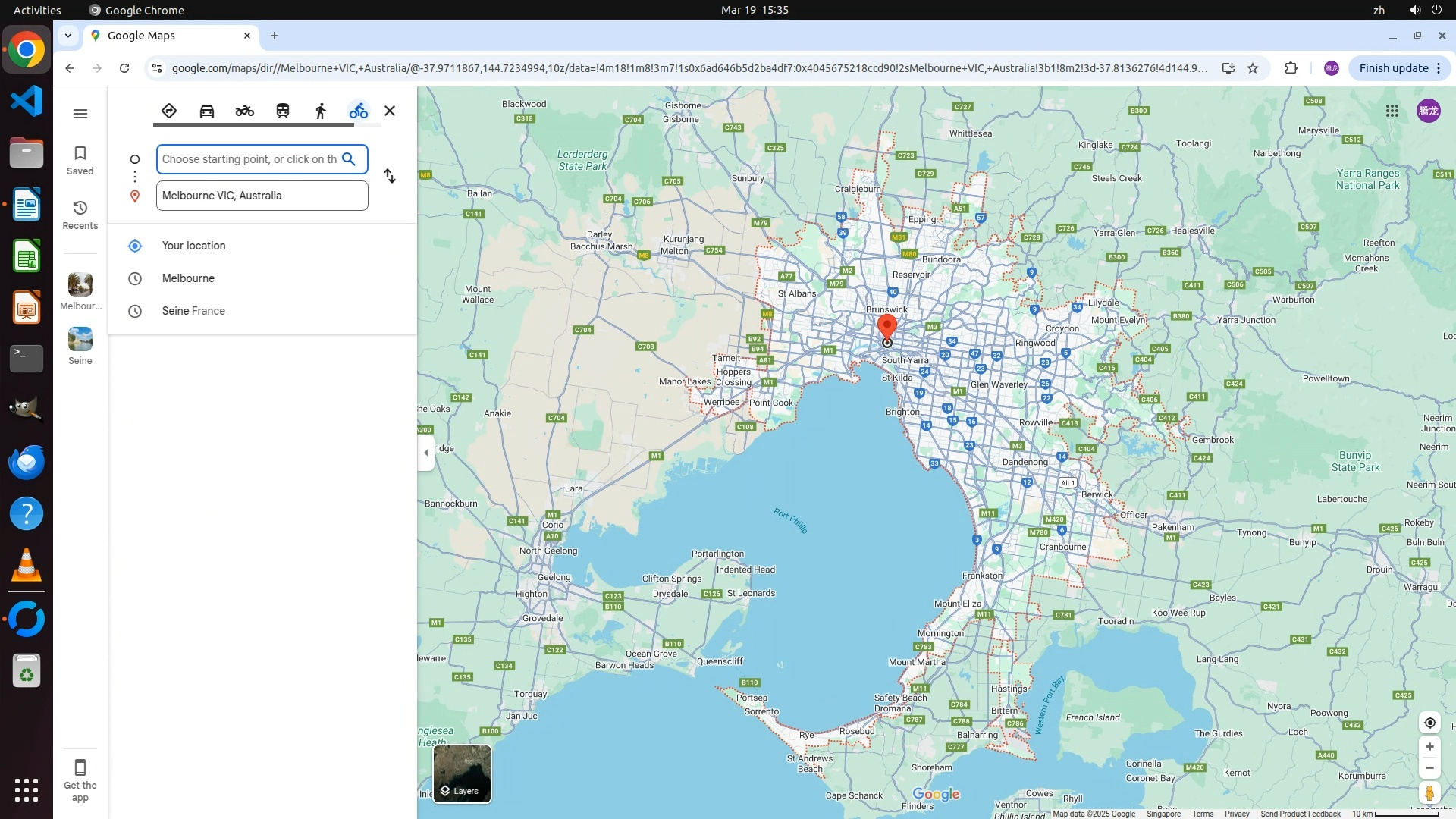Open the hamburger main menu
This screenshot has width=1456, height=819.
click(x=80, y=114)
